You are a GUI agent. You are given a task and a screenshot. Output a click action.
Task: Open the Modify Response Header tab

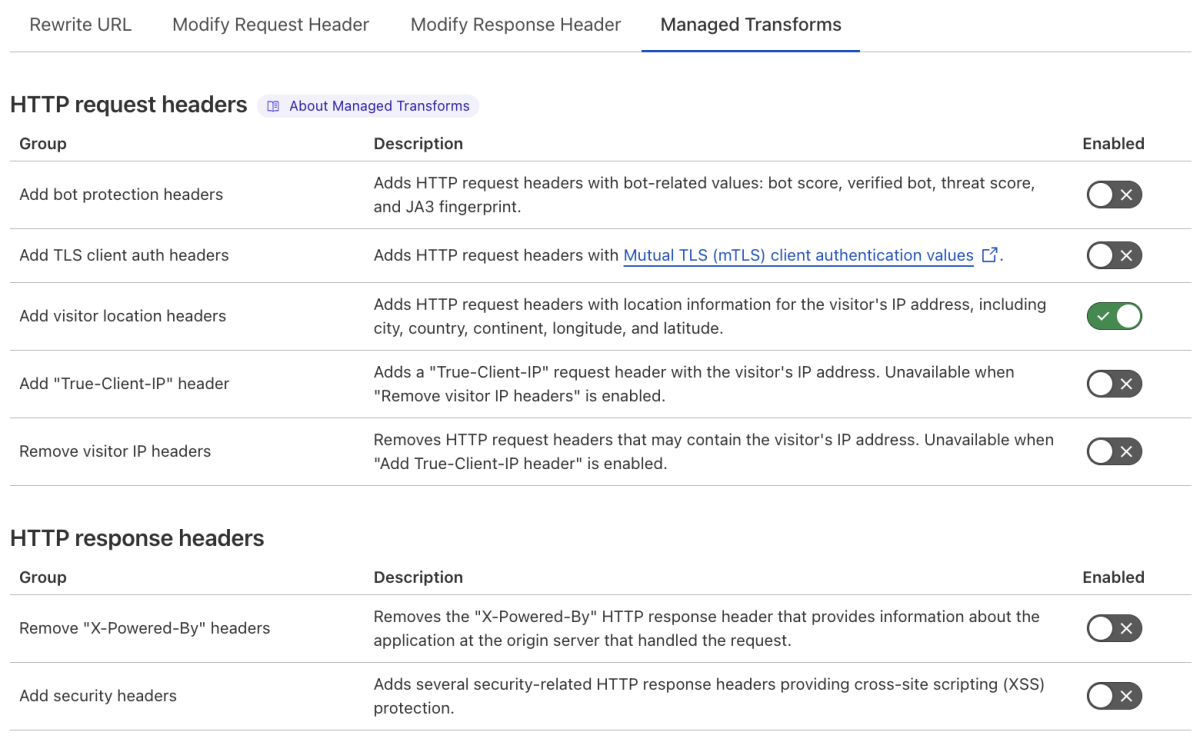[x=515, y=24]
